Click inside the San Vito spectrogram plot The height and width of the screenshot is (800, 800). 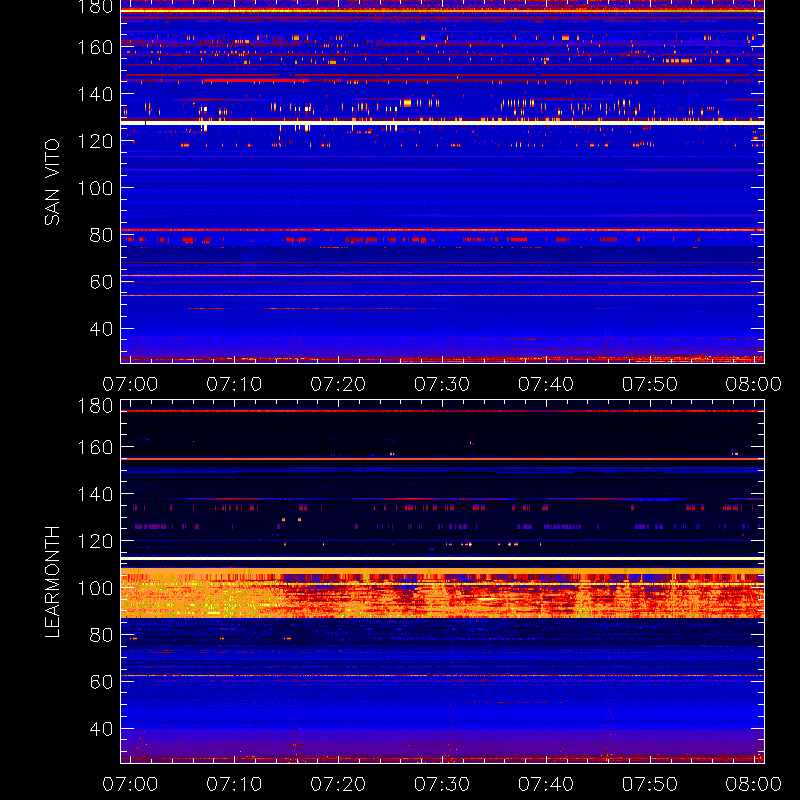(442, 182)
